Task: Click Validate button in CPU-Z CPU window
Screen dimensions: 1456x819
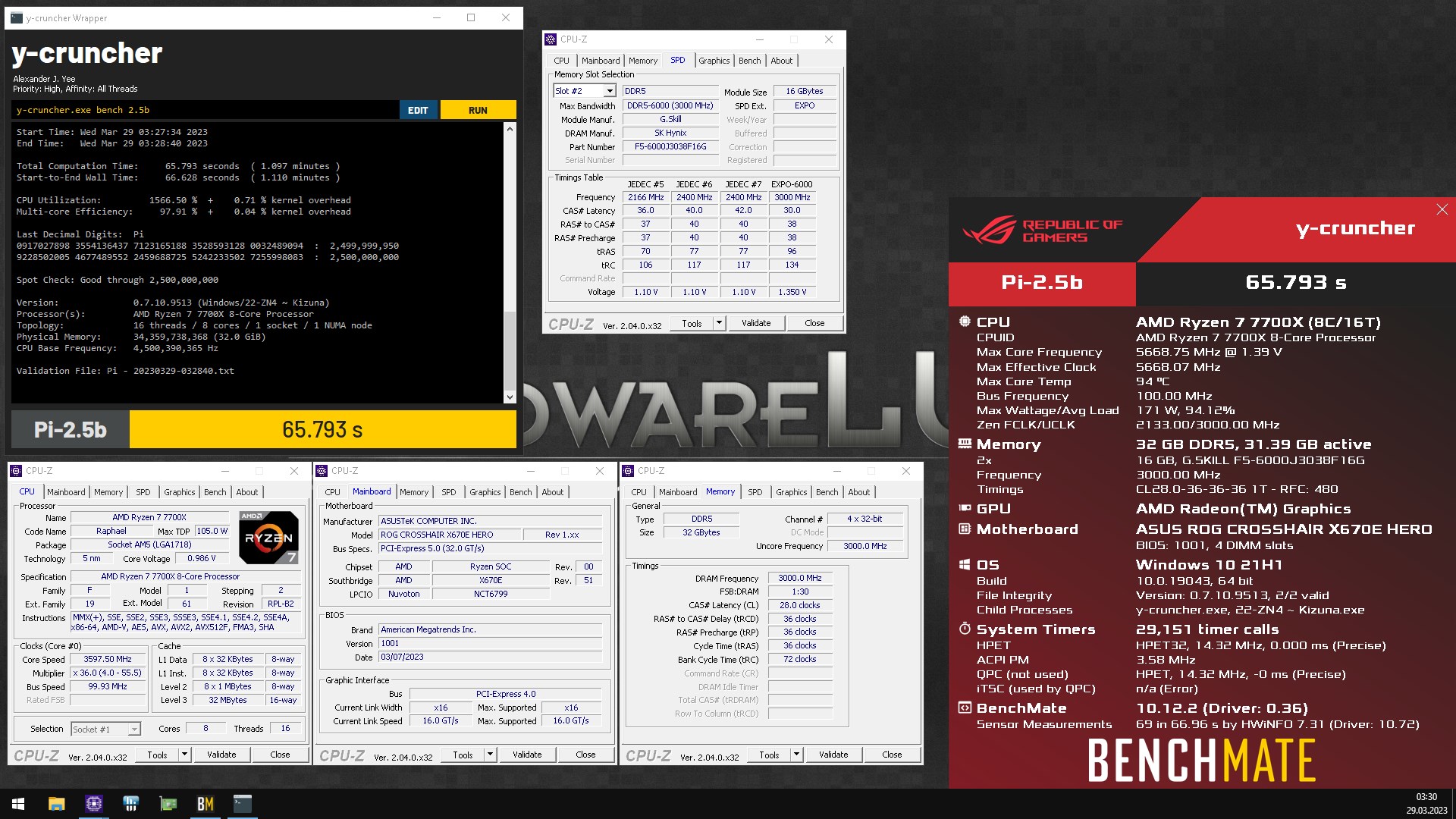Action: (221, 755)
